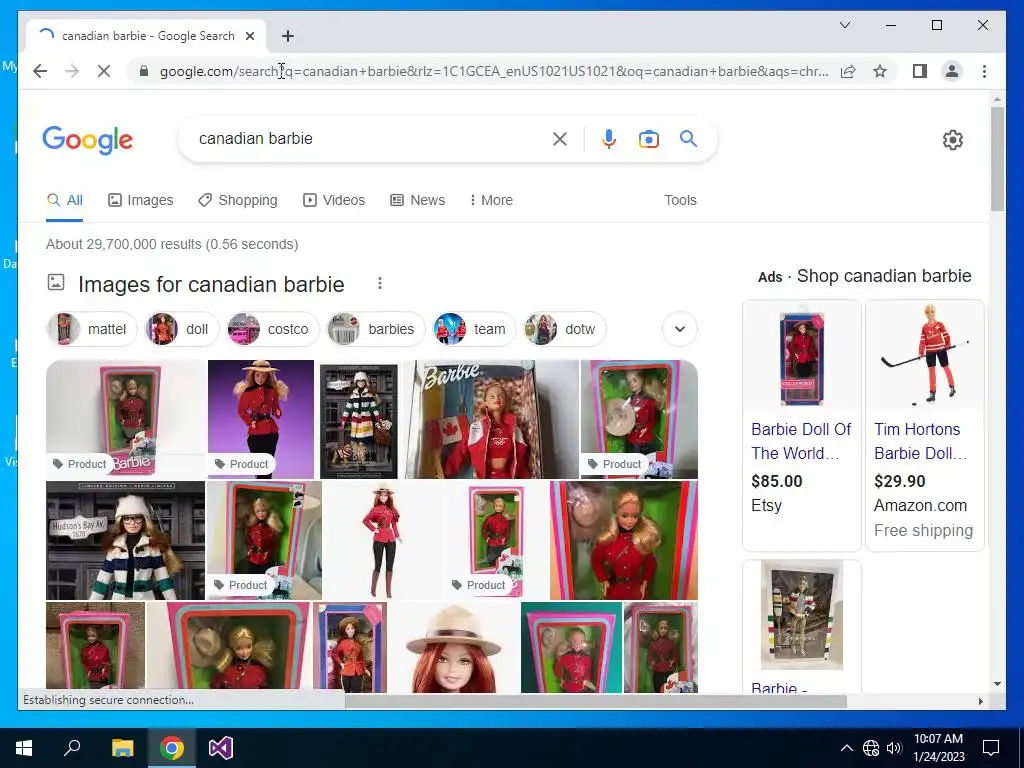
Task: Open the Chrome profile avatar menu
Action: (x=952, y=71)
